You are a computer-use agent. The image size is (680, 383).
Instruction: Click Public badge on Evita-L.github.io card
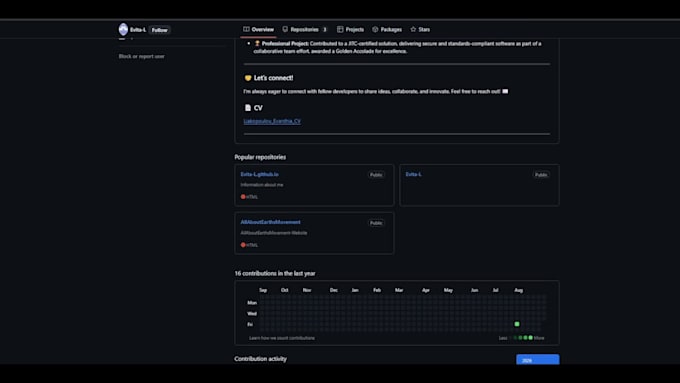click(376, 175)
